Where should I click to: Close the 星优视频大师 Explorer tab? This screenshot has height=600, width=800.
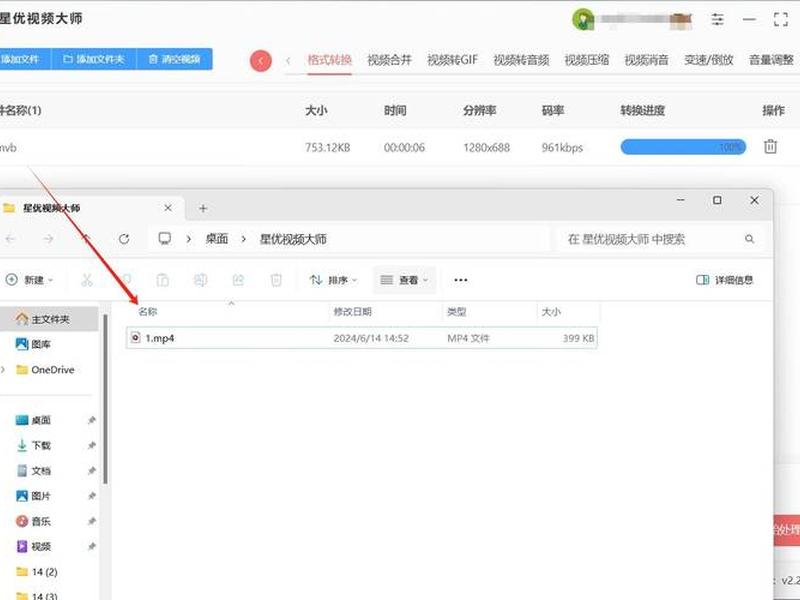[168, 208]
